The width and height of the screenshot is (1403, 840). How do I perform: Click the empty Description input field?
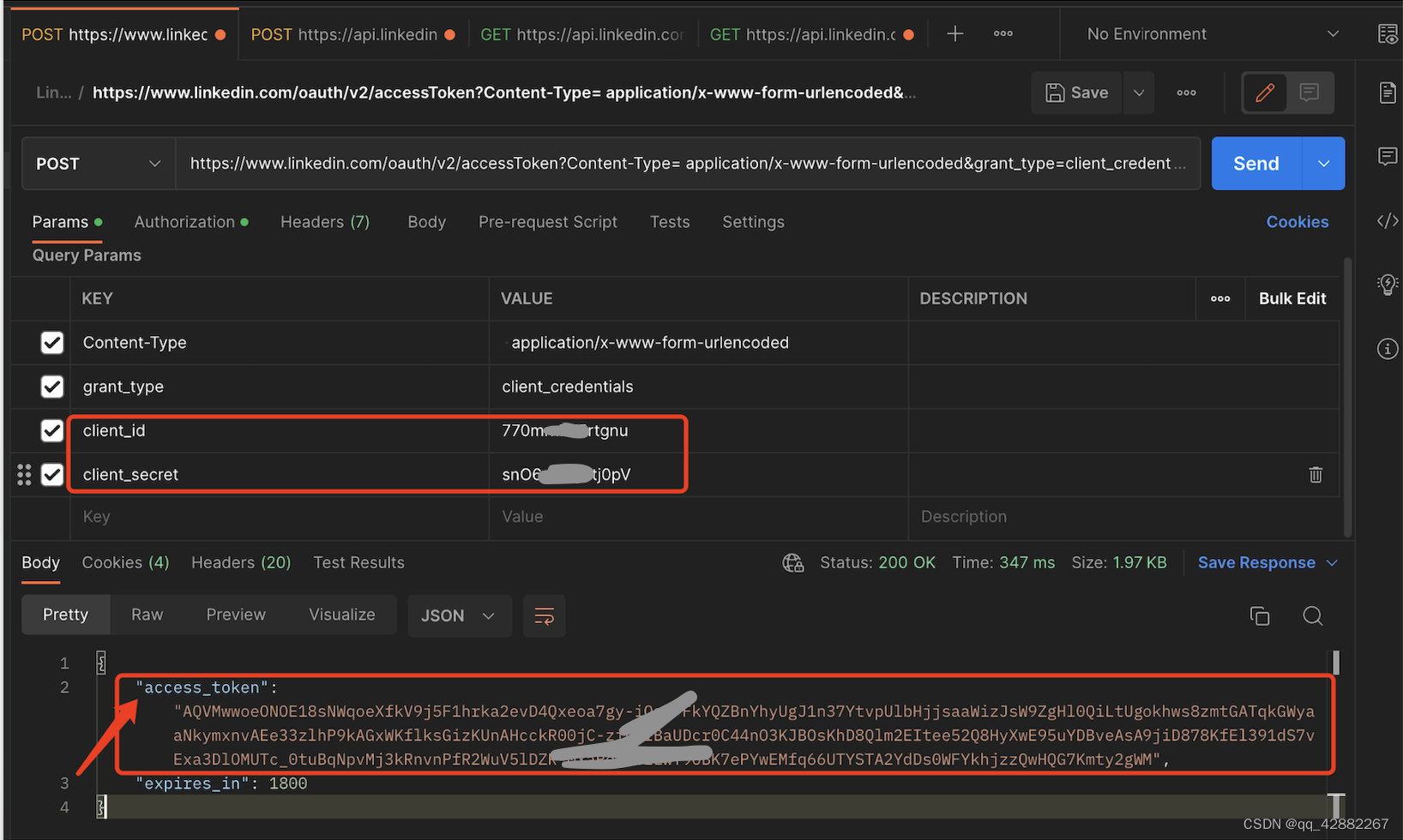tap(1123, 517)
